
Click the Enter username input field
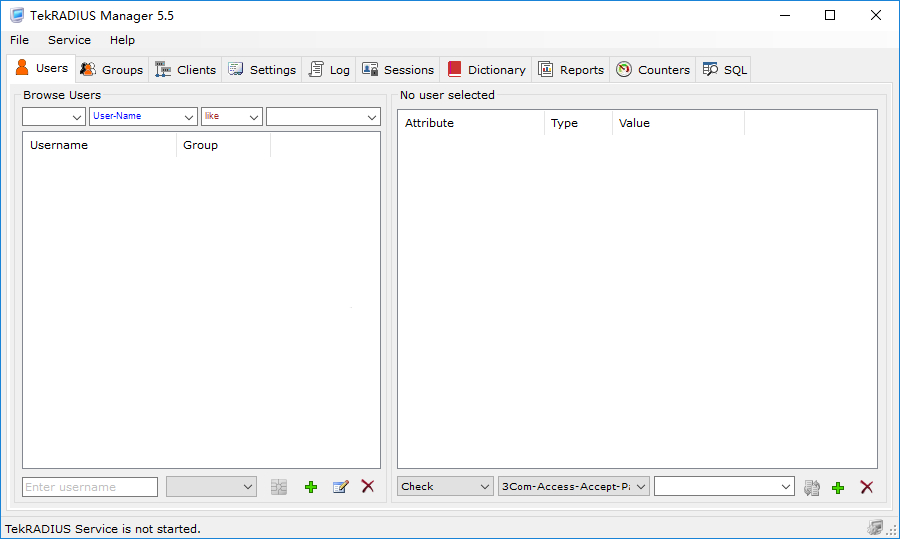(90, 487)
